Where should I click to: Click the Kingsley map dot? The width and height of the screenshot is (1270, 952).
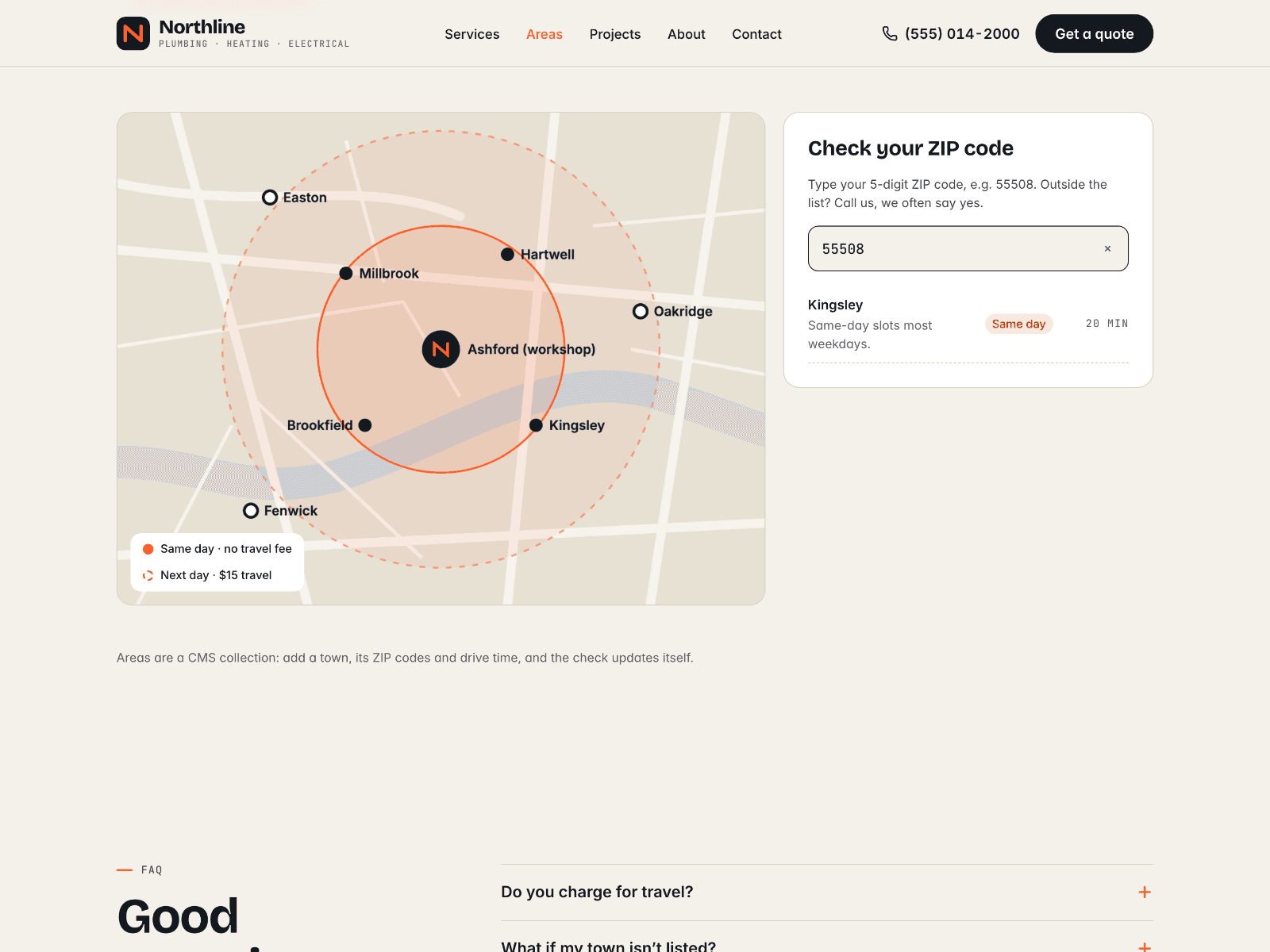coord(536,425)
